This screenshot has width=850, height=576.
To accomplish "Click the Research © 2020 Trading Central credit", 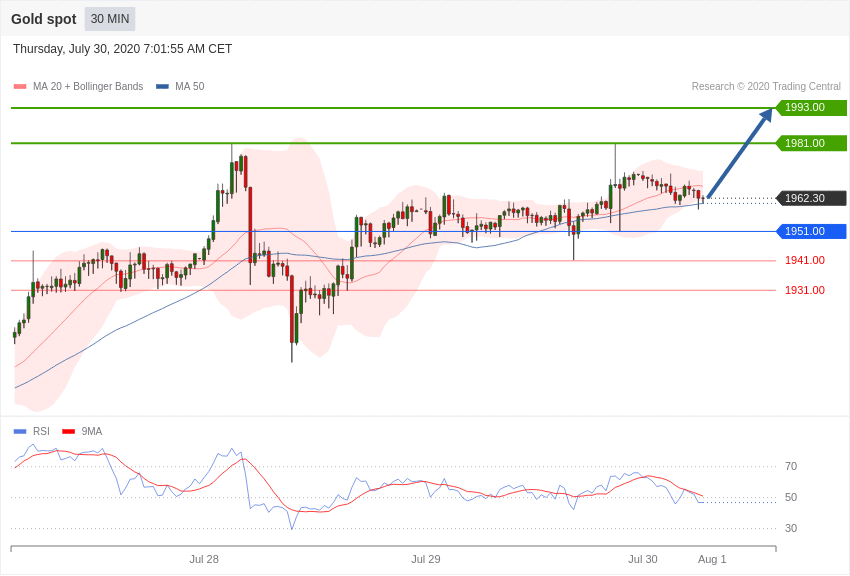I will click(766, 86).
